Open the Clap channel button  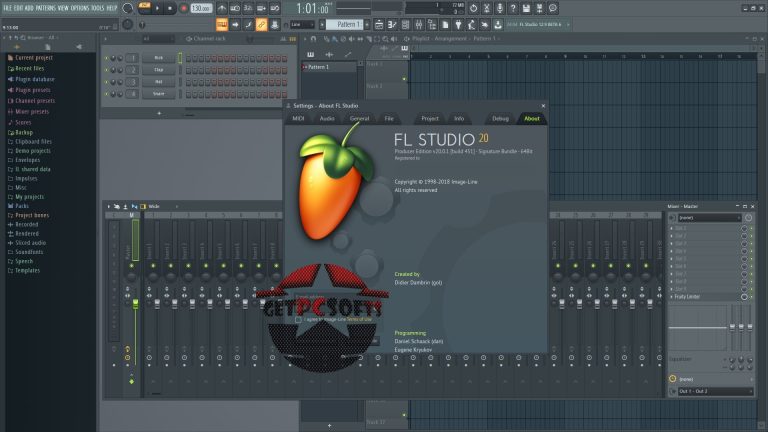tap(159, 70)
